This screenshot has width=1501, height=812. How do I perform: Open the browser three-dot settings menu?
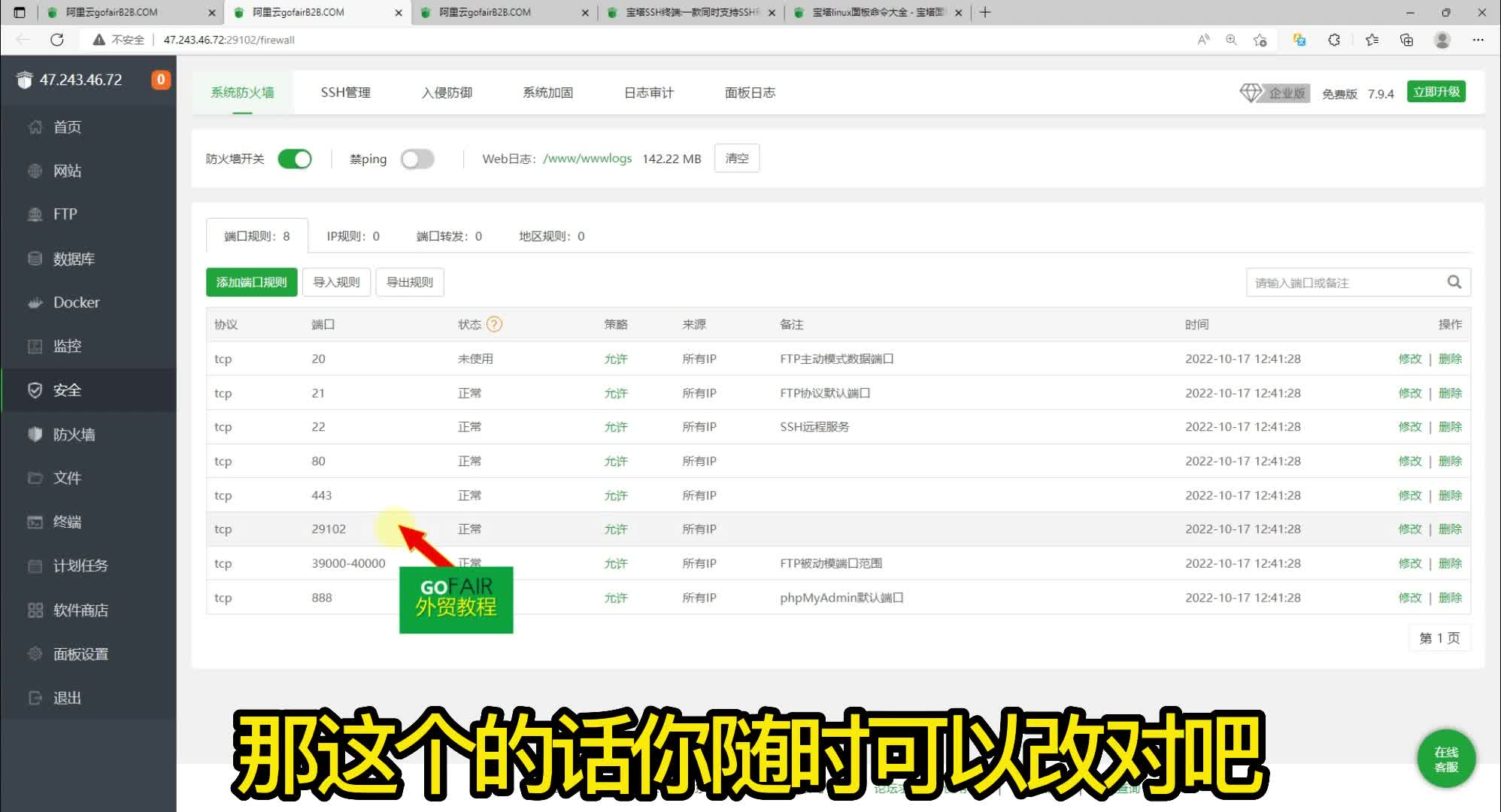[1478, 40]
